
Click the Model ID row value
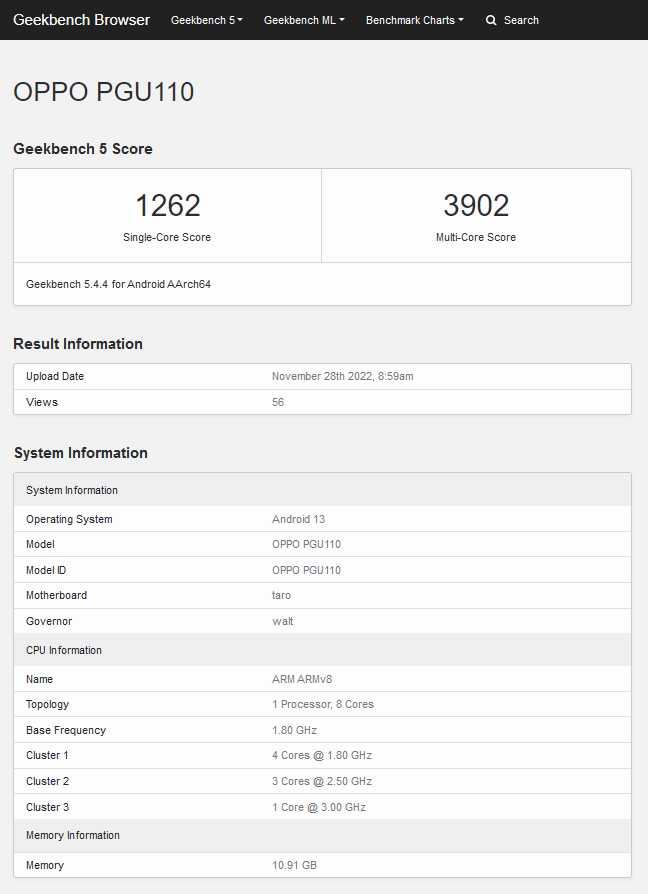click(306, 570)
